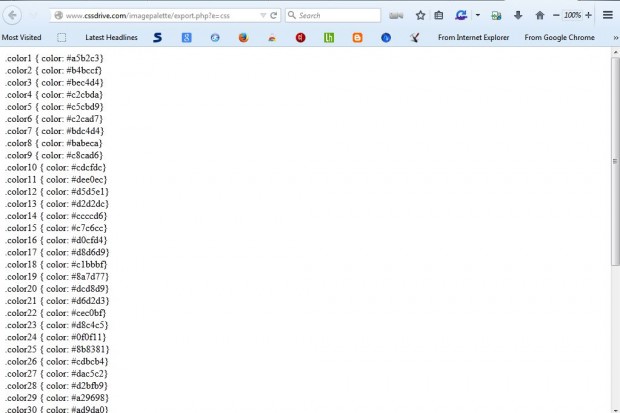620x413 pixels.
Task: Click the blank dashed bookmark icon
Action: tap(61, 38)
